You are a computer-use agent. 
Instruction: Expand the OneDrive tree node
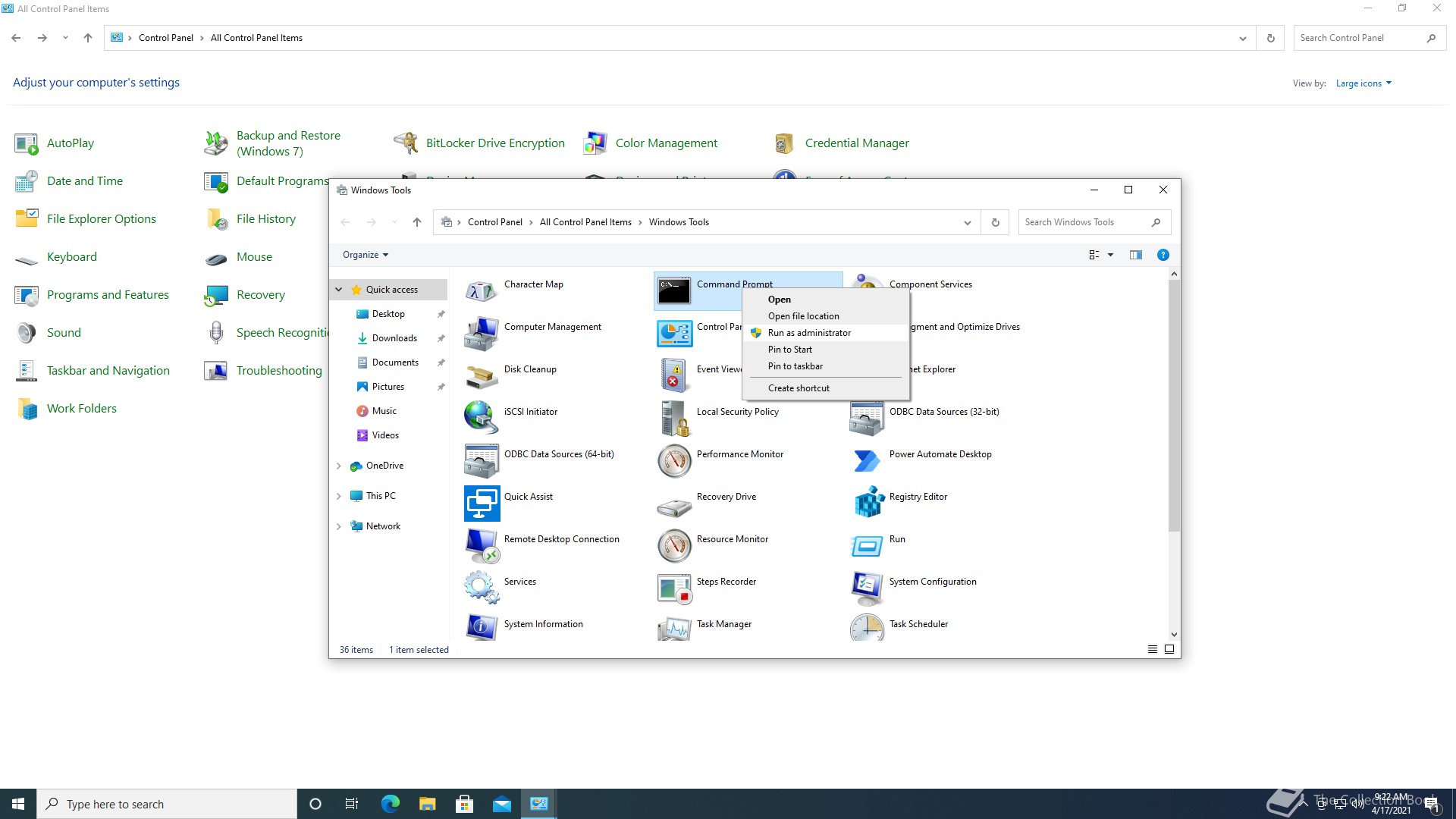click(x=339, y=466)
